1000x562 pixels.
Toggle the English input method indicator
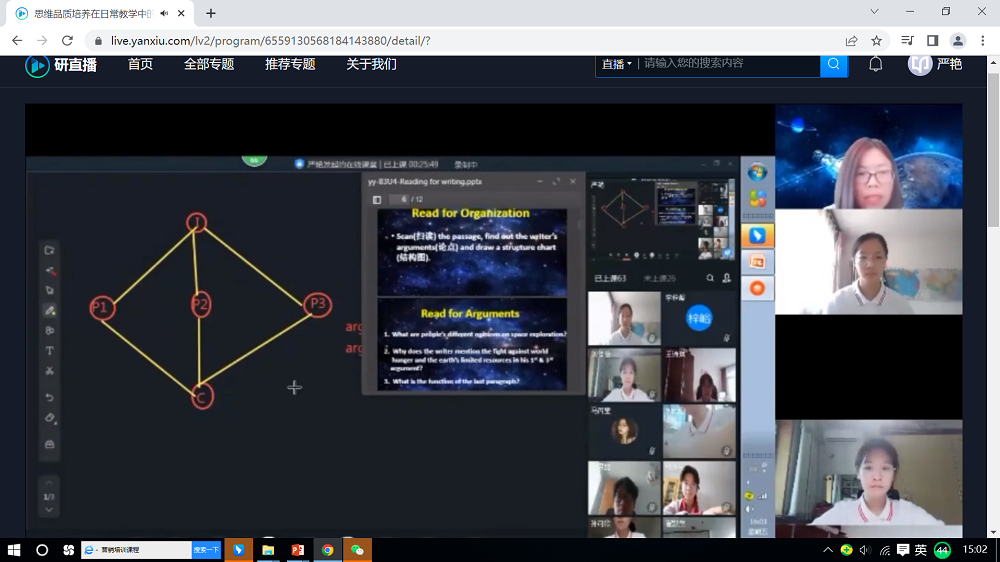pyautogui.click(x=920, y=550)
